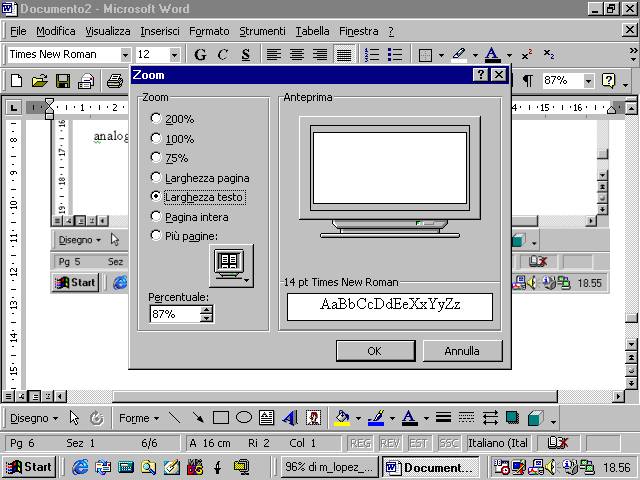Image resolution: width=640 pixels, height=480 pixels.
Task: Increase Percentuale with up spinner
Action: [x=207, y=310]
